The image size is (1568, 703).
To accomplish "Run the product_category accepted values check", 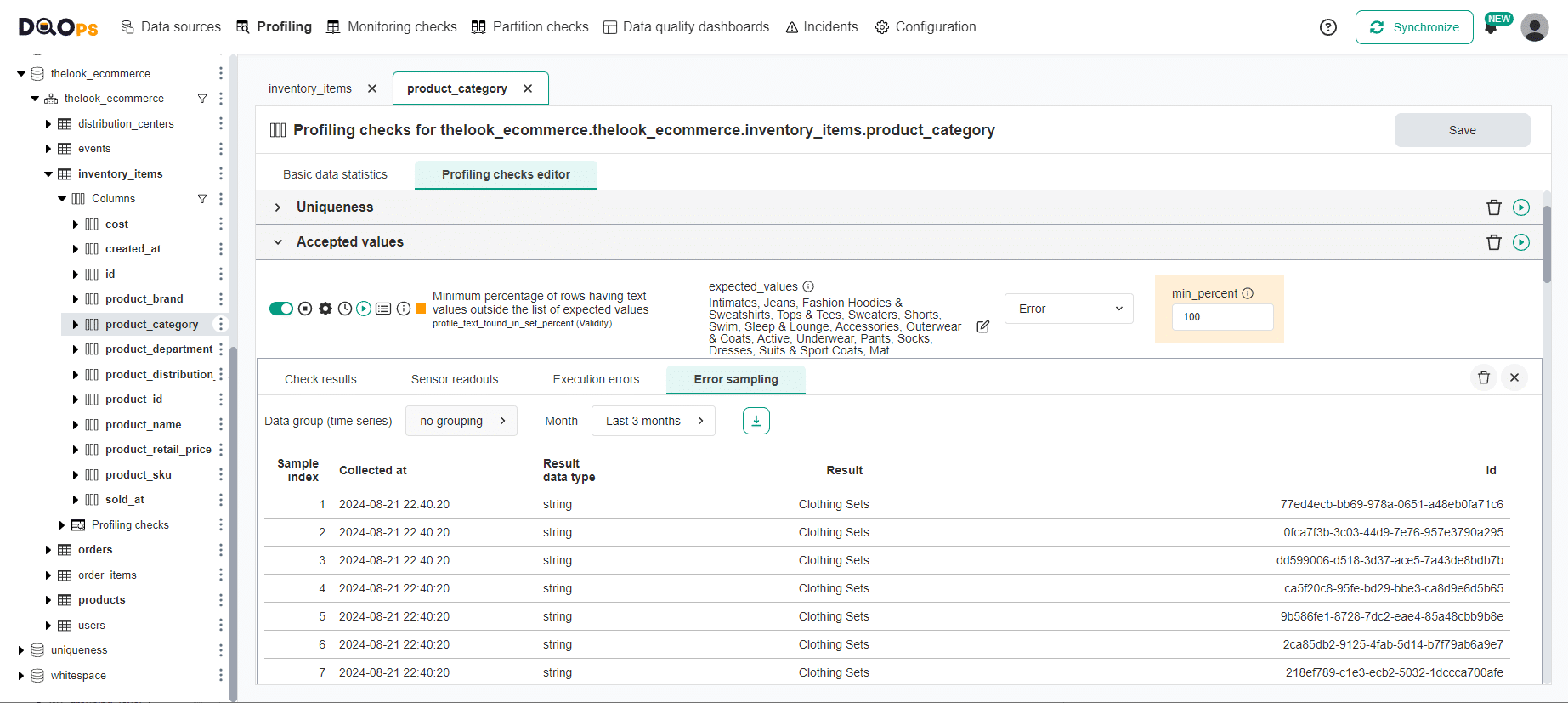I will point(364,309).
